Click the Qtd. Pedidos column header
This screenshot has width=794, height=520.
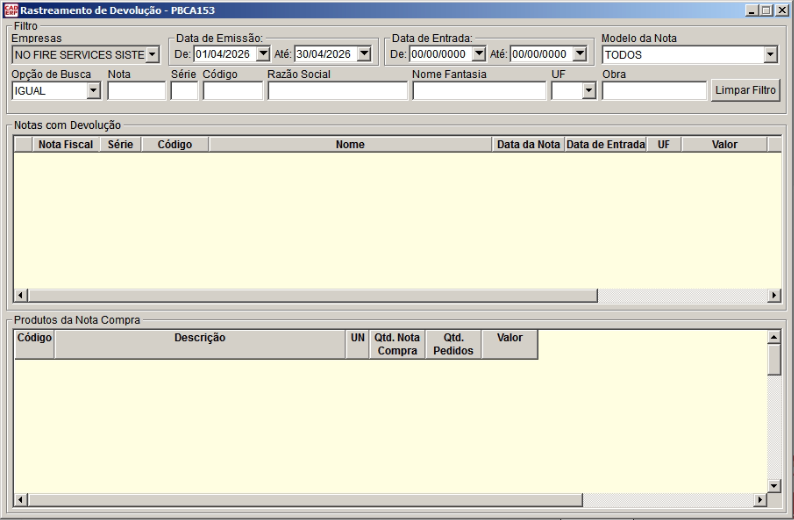coord(453,344)
